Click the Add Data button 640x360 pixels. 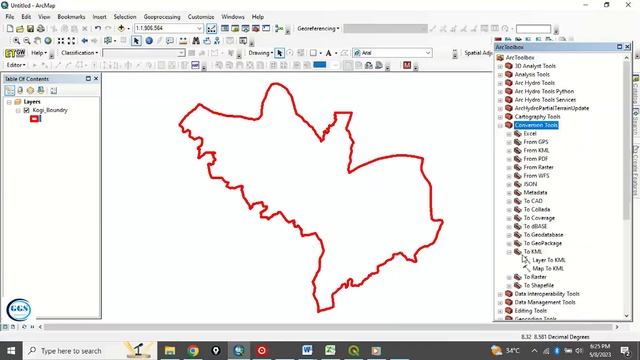121,29
